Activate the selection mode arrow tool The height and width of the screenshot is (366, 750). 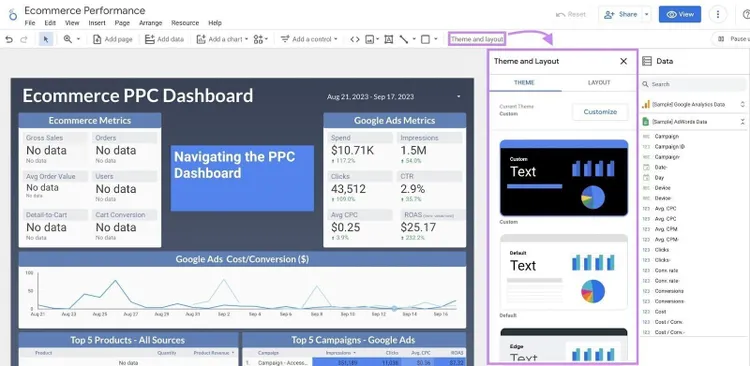click(x=46, y=39)
